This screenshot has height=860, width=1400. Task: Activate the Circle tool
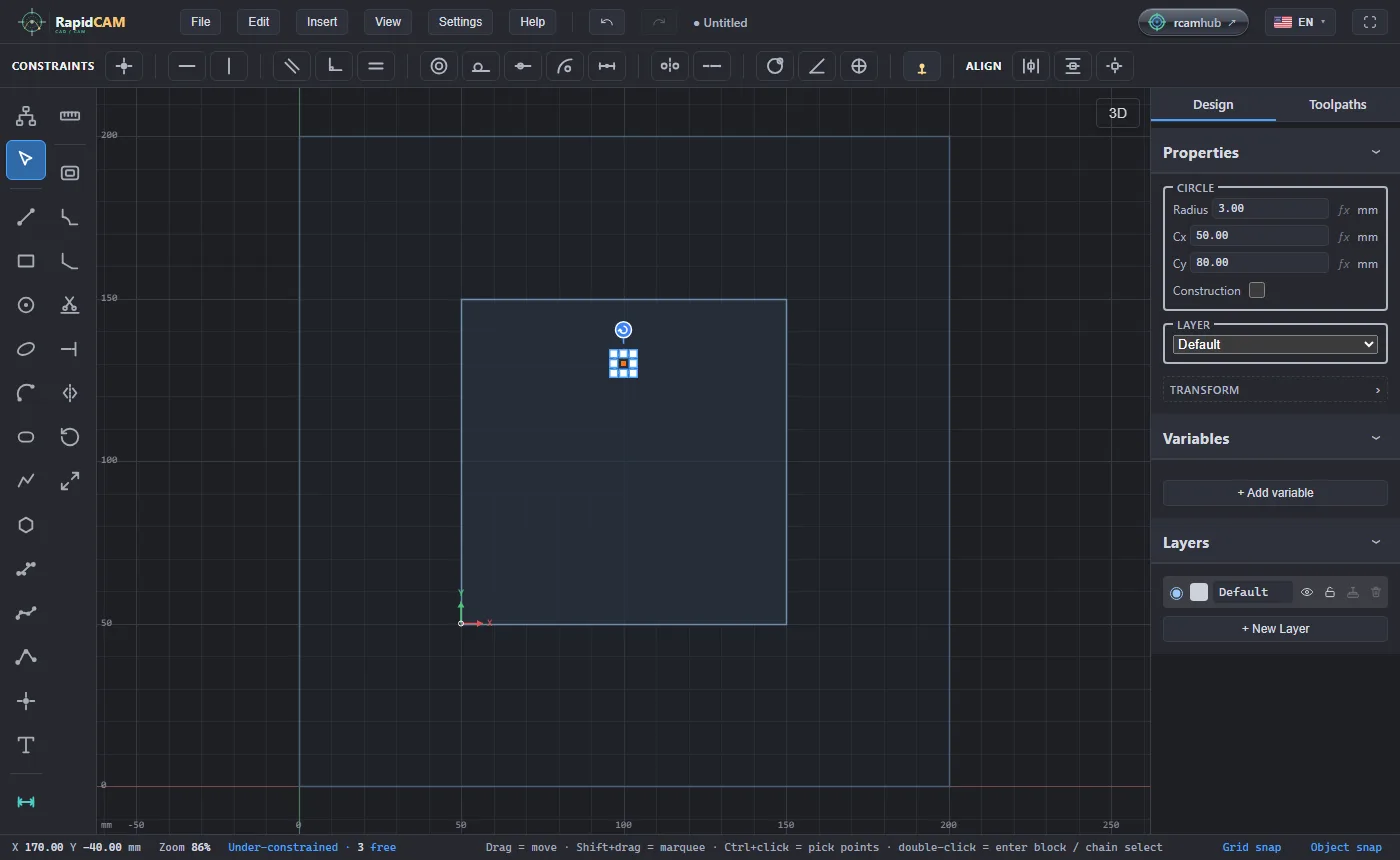pyautogui.click(x=26, y=305)
